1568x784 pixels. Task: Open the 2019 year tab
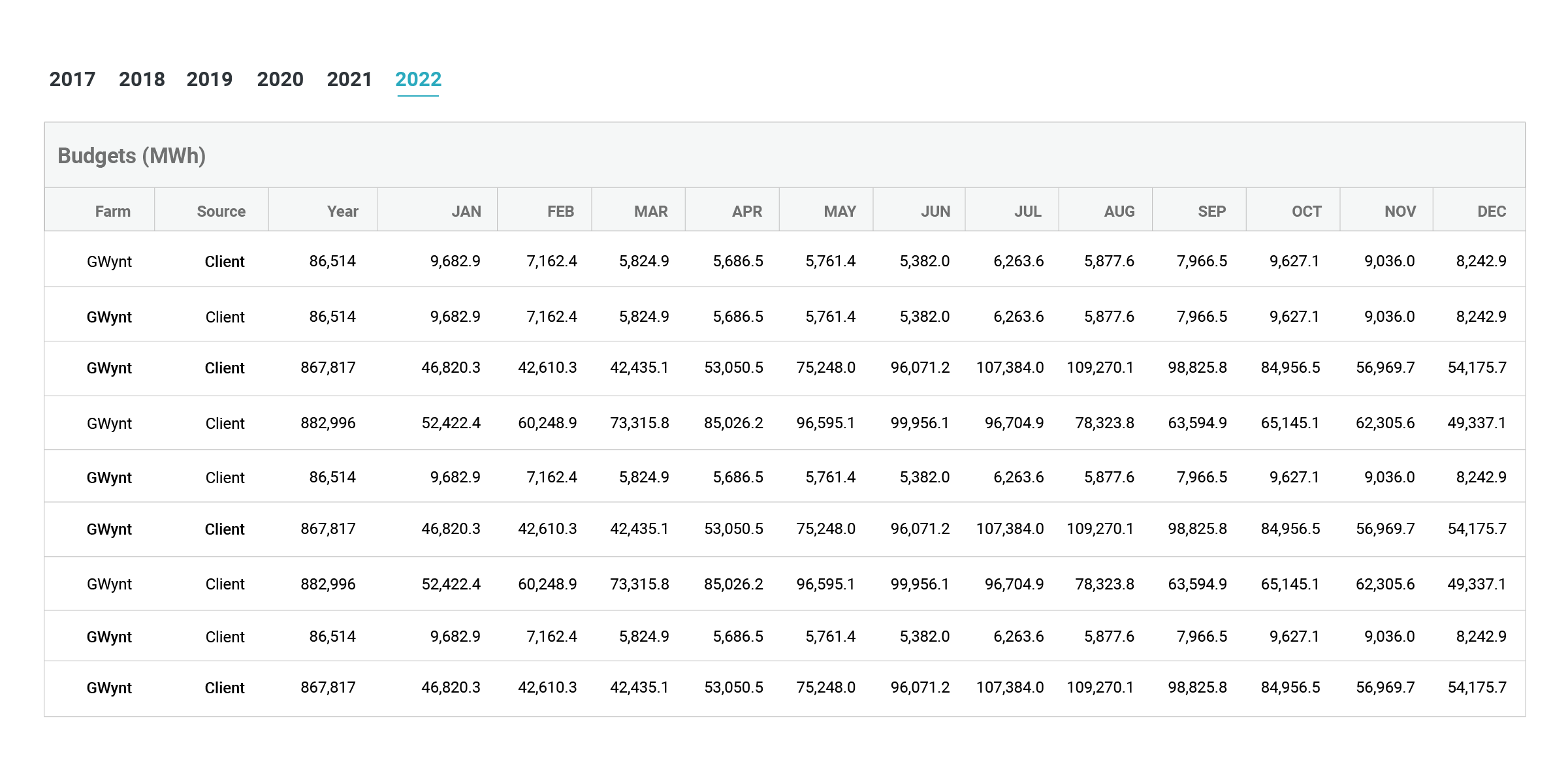pyautogui.click(x=210, y=80)
